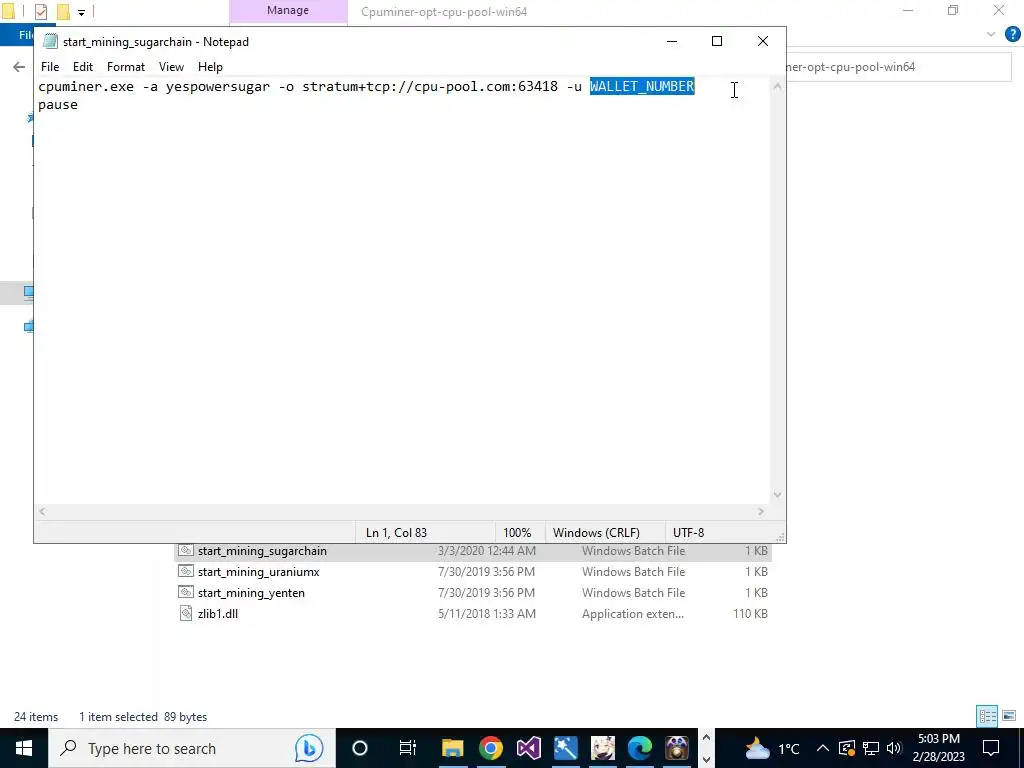Go back using Explorer's back arrow
1024x768 pixels.
click(x=19, y=67)
